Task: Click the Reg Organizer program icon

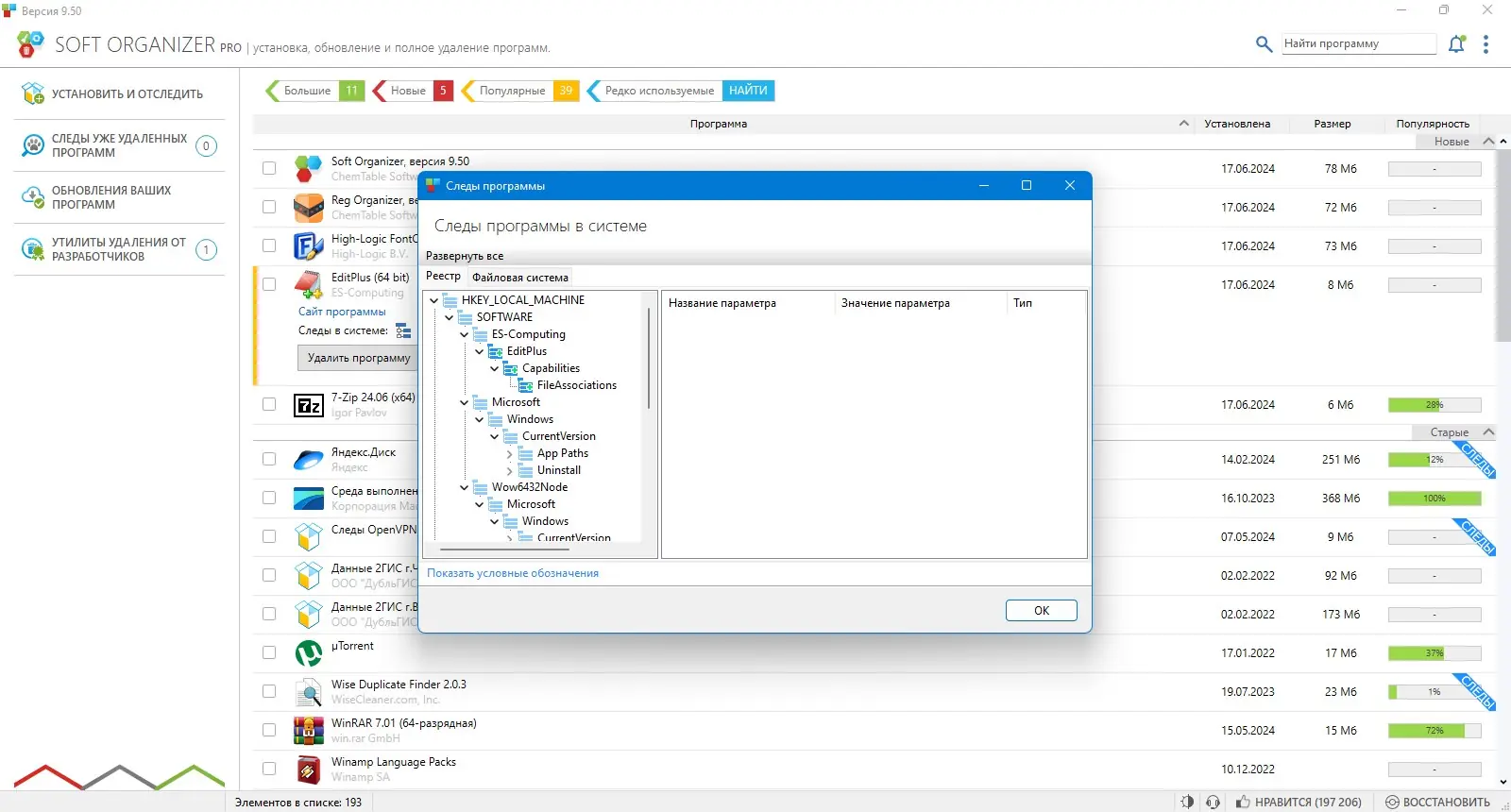Action: click(309, 208)
